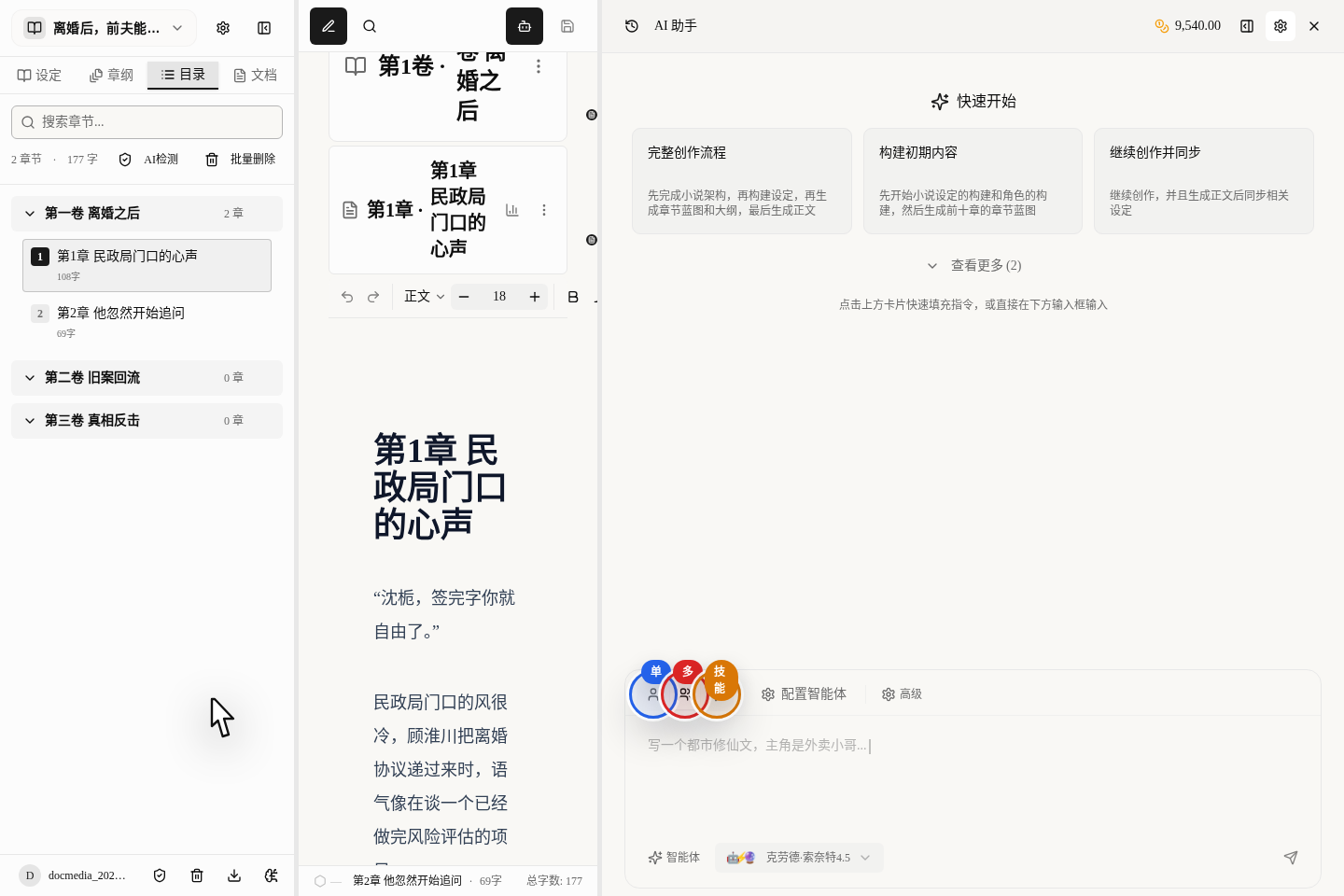Open the 克劳德·索奈特4.5 model dropdown
The width and height of the screenshot is (1344, 896).
coord(799,858)
